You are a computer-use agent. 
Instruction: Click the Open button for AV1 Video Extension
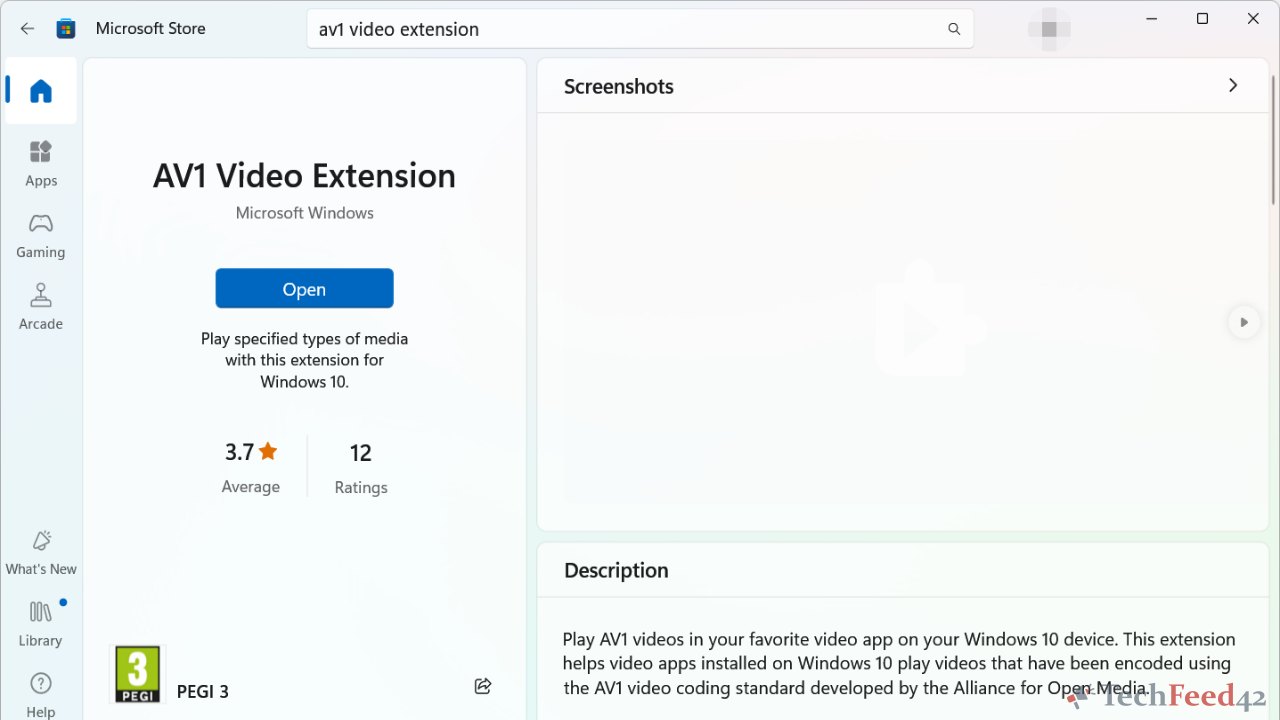304,289
